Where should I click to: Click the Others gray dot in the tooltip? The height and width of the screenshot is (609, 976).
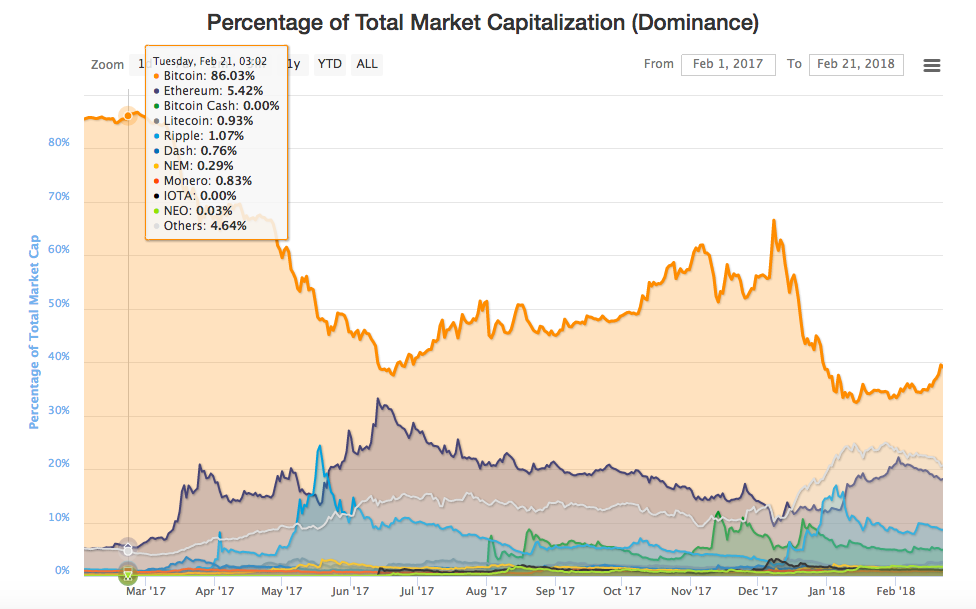pyautogui.click(x=156, y=225)
